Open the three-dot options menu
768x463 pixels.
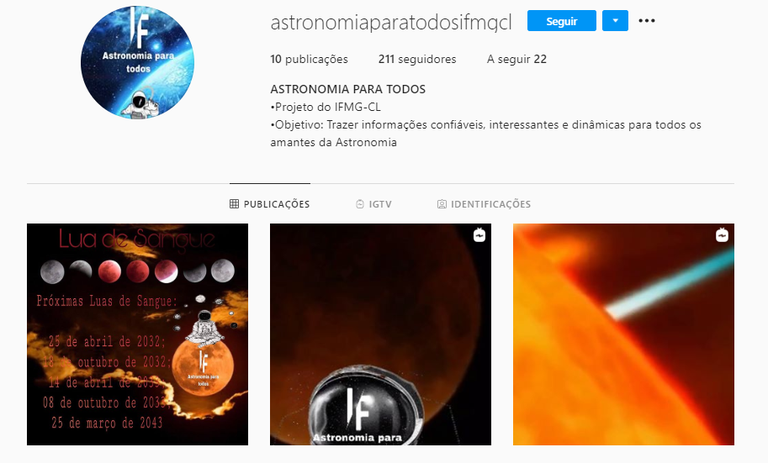pyautogui.click(x=647, y=21)
